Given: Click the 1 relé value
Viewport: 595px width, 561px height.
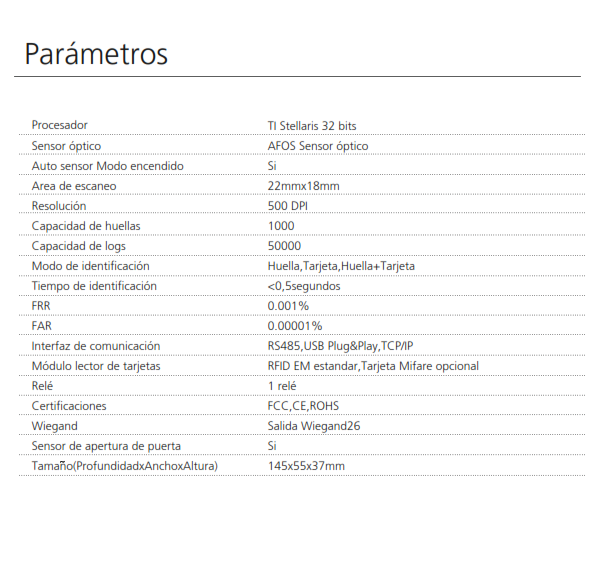Looking at the screenshot, I should click(282, 386).
